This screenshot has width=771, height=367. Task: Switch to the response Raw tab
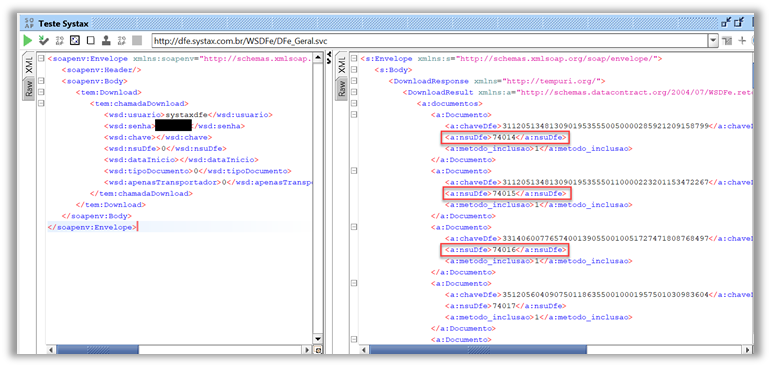[342, 89]
